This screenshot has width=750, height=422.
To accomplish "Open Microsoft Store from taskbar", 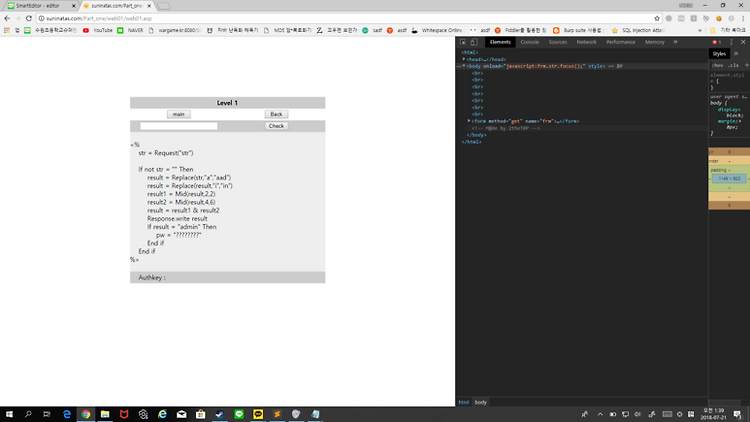I will point(200,414).
